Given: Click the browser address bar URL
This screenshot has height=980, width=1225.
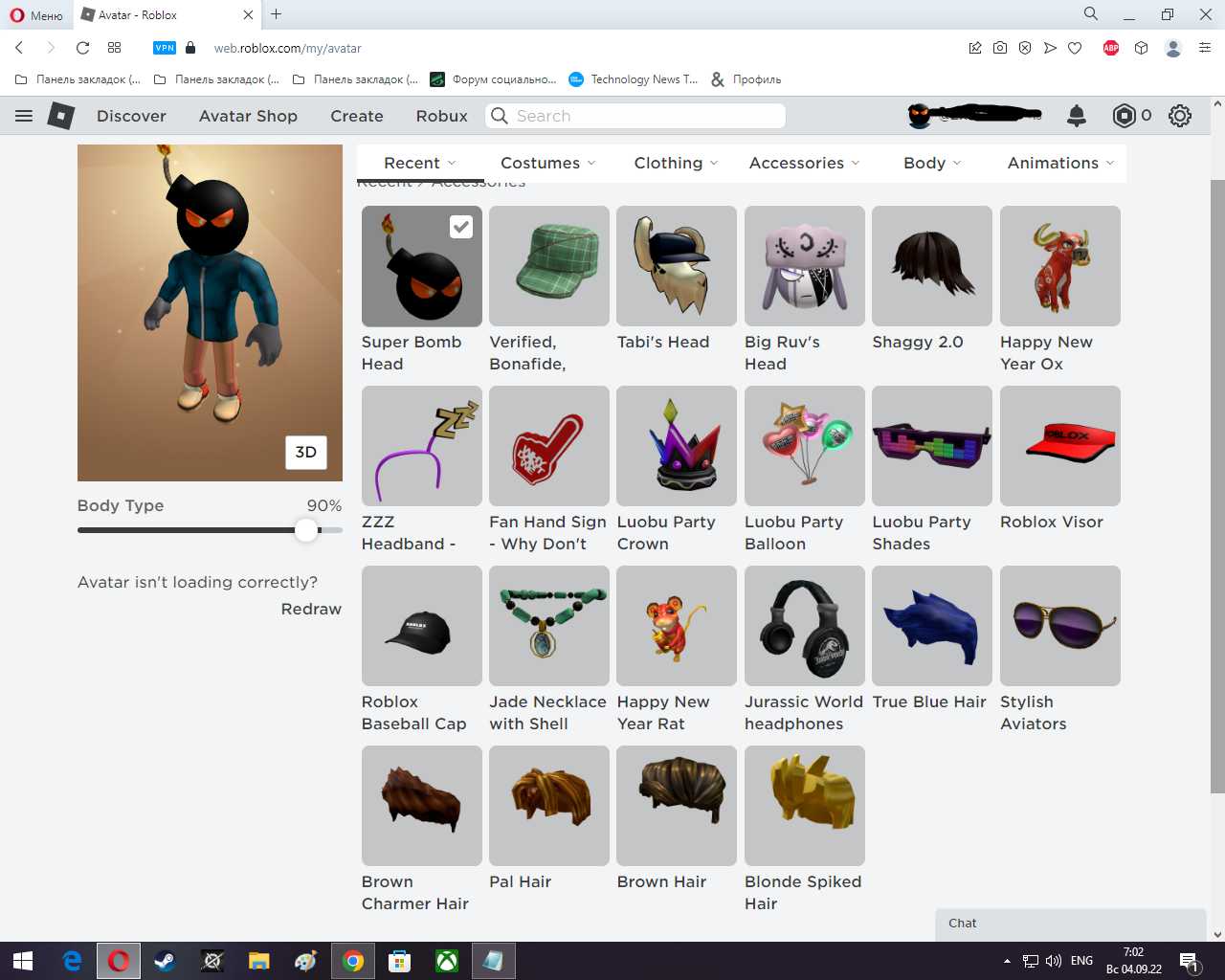Looking at the screenshot, I should coord(287,48).
